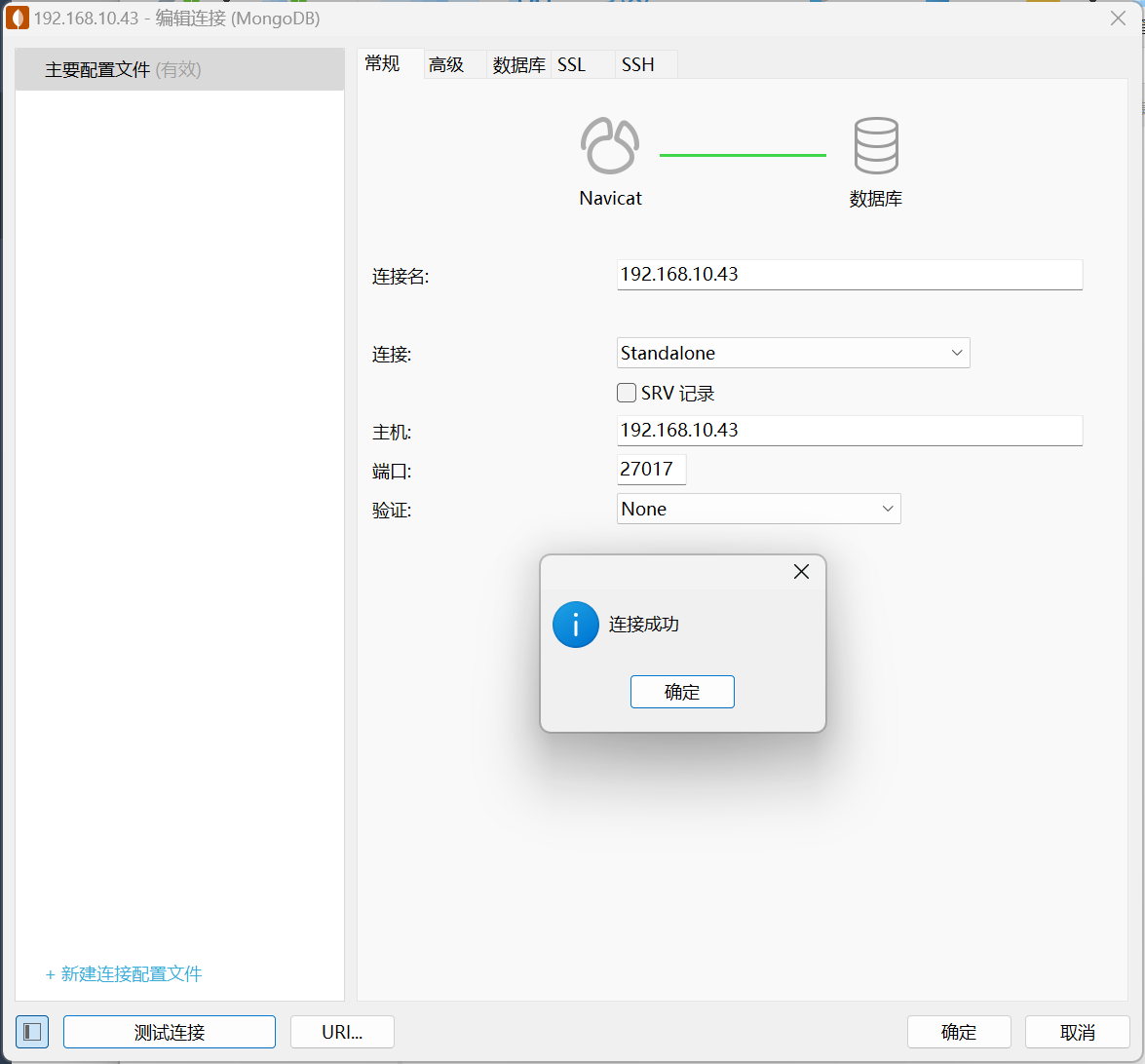
Task: Select 主要配置文件 in the profile list
Action: coord(123,70)
